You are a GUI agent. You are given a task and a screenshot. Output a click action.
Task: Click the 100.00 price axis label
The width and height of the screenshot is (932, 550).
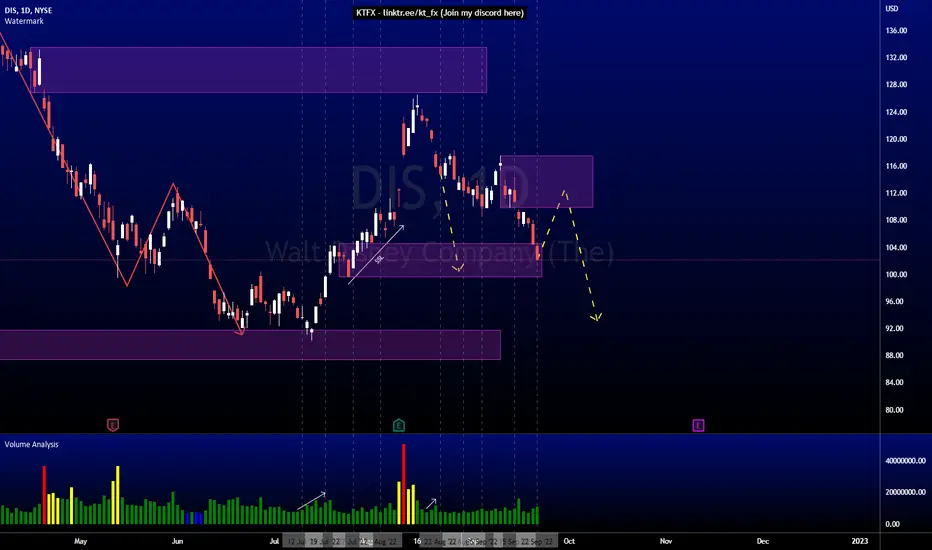[x=896, y=275]
